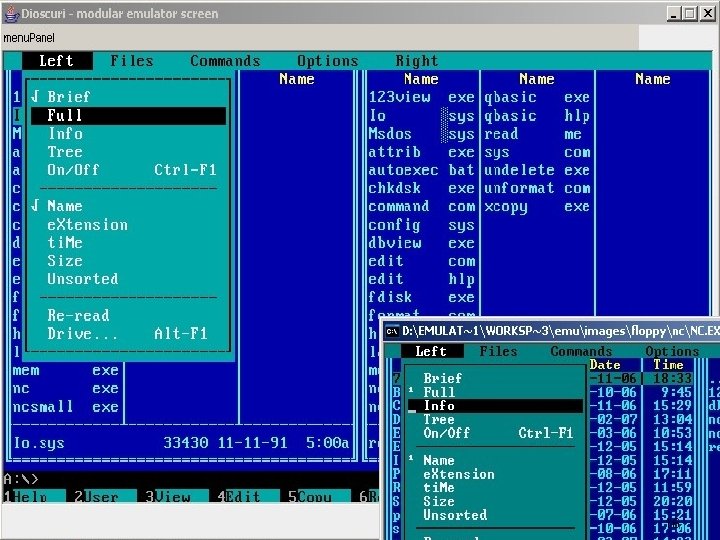The image size is (720, 540).
Task: Sort by tiMe in Dioscuri Left menu
Action: (129, 242)
